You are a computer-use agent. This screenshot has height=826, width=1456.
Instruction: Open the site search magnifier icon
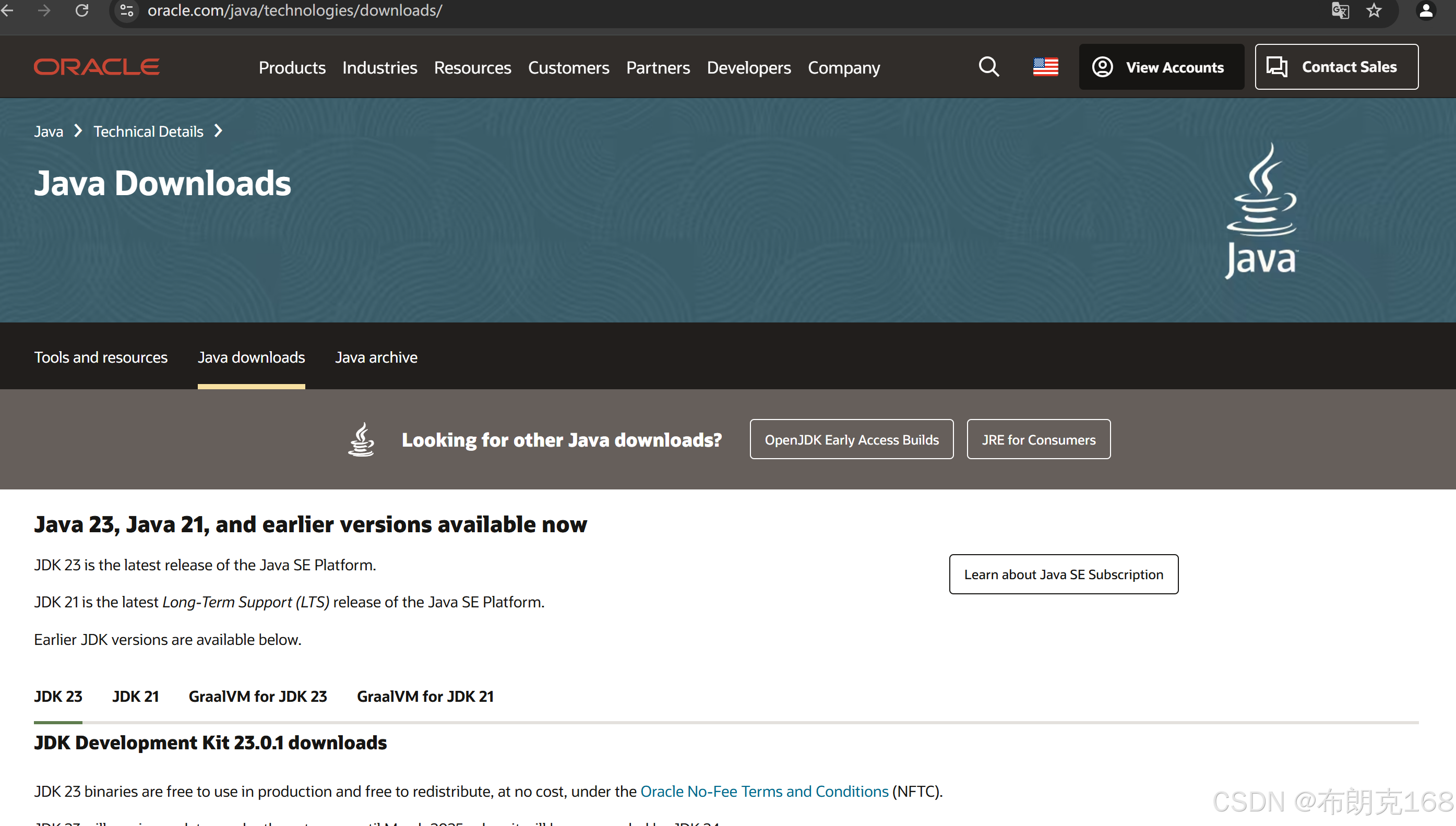pyautogui.click(x=988, y=67)
